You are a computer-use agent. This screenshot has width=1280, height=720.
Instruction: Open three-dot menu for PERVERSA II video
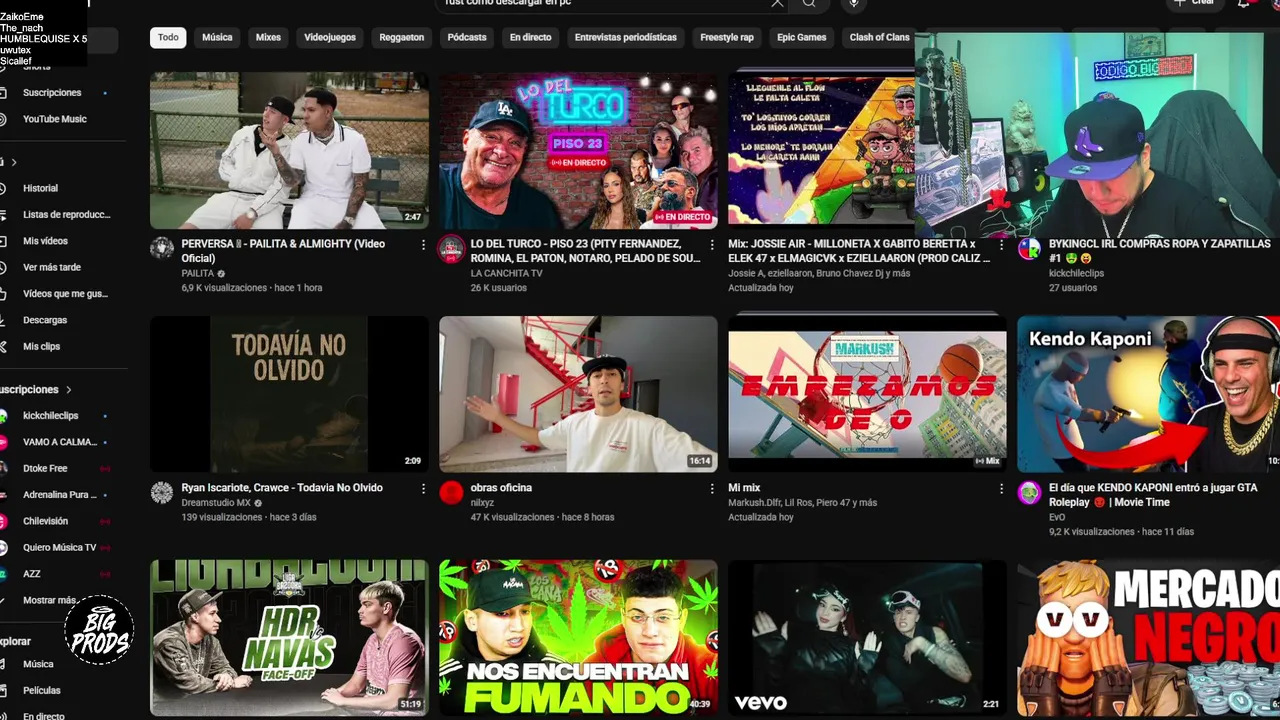(423, 245)
